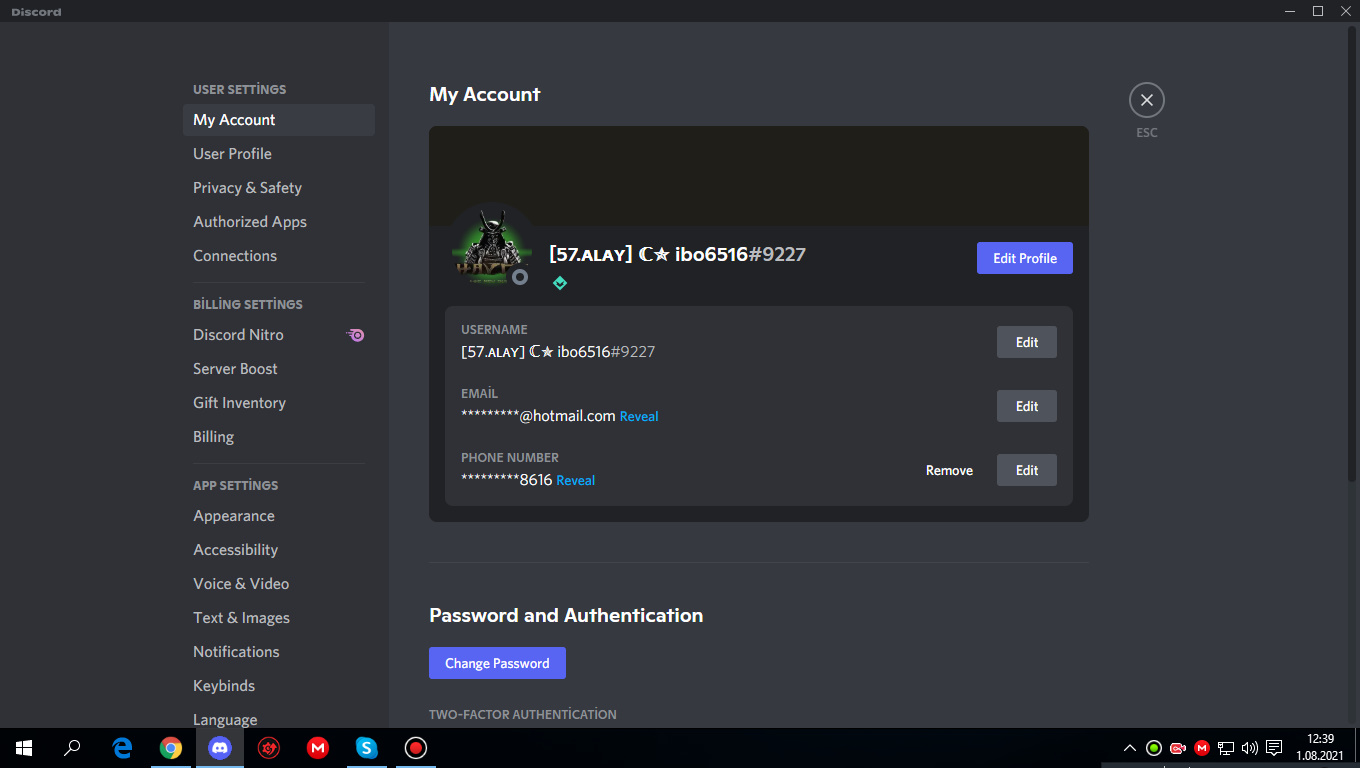Click the Edit Profile button

click(1025, 258)
